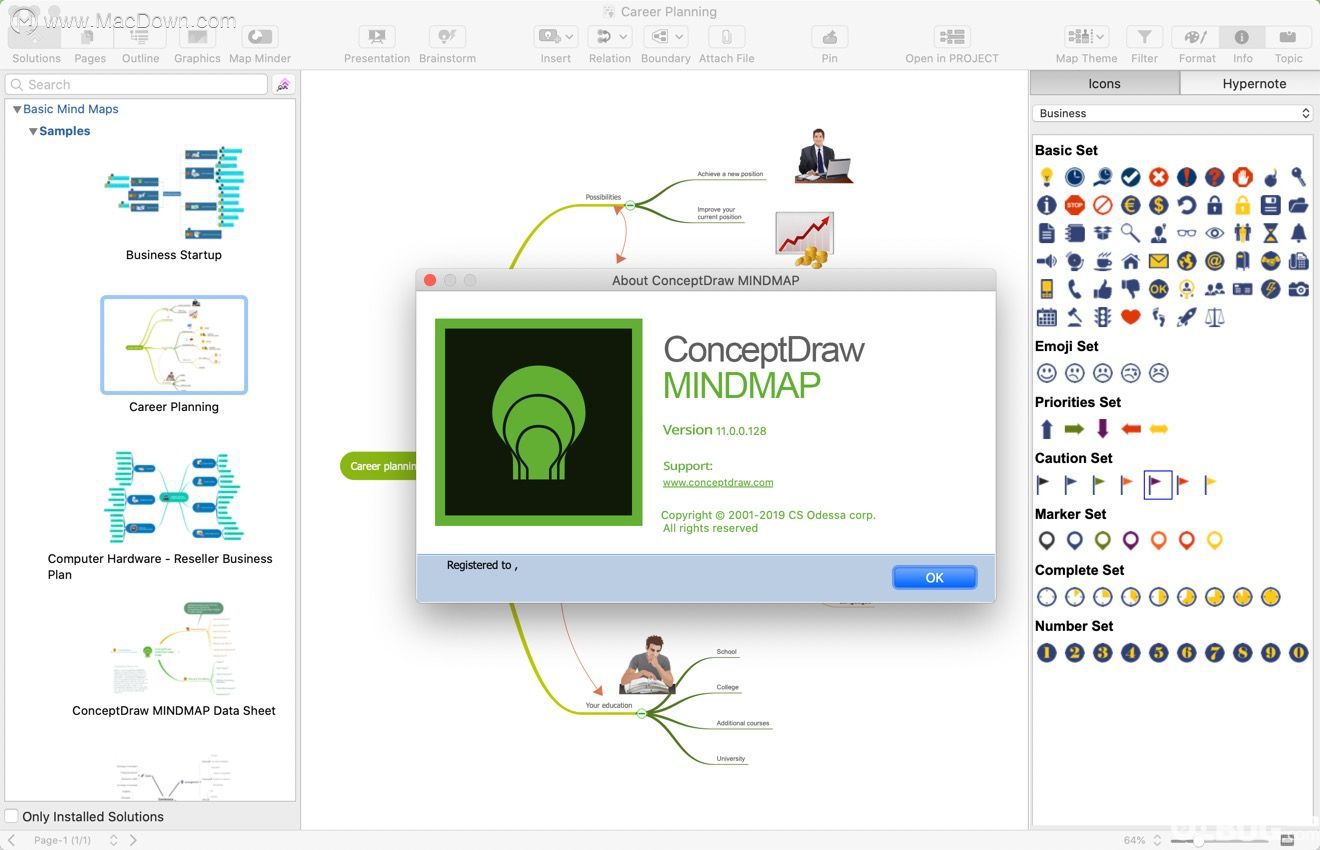Collapse Your education branch node
1320x850 pixels.
(641, 713)
